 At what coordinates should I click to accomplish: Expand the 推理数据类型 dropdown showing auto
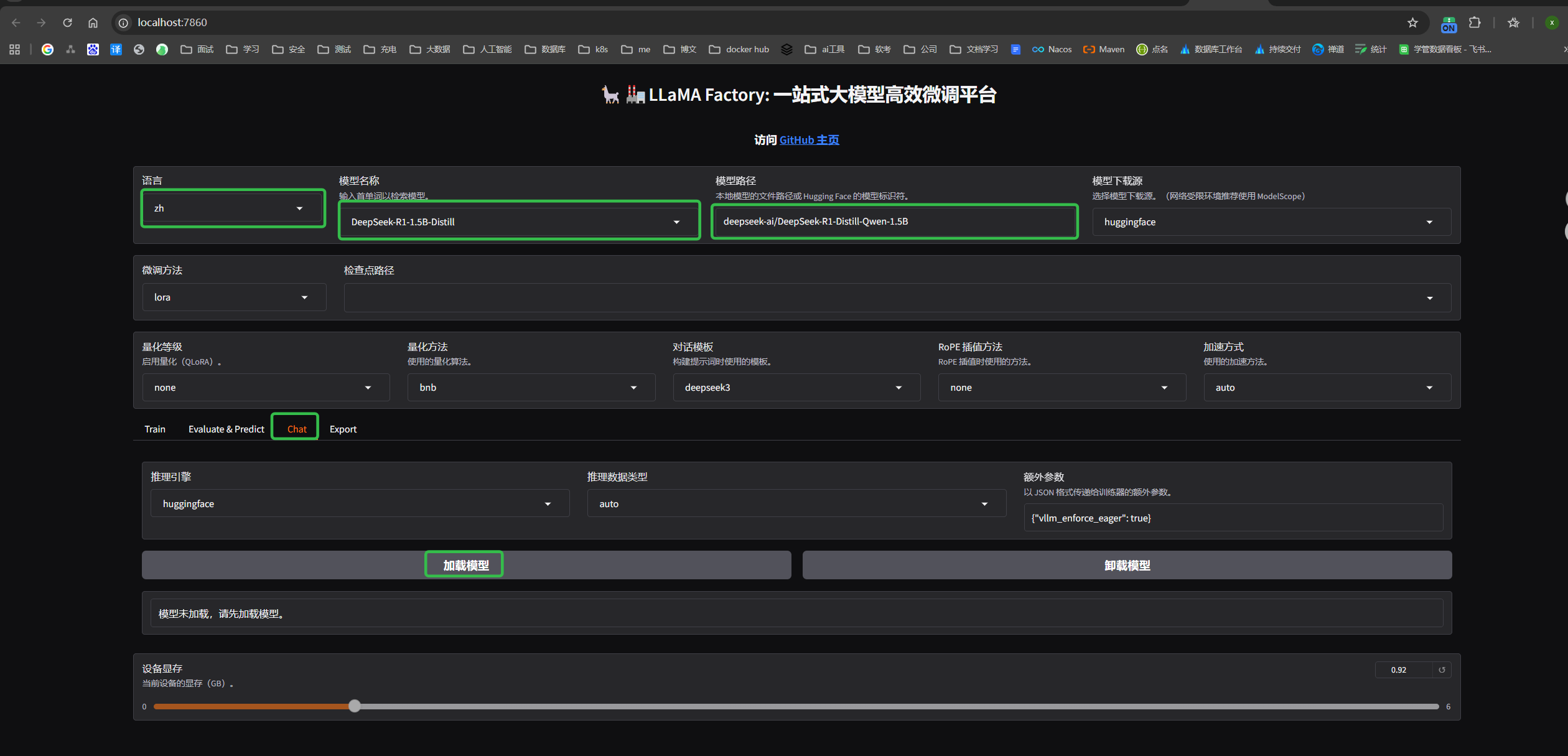click(796, 503)
